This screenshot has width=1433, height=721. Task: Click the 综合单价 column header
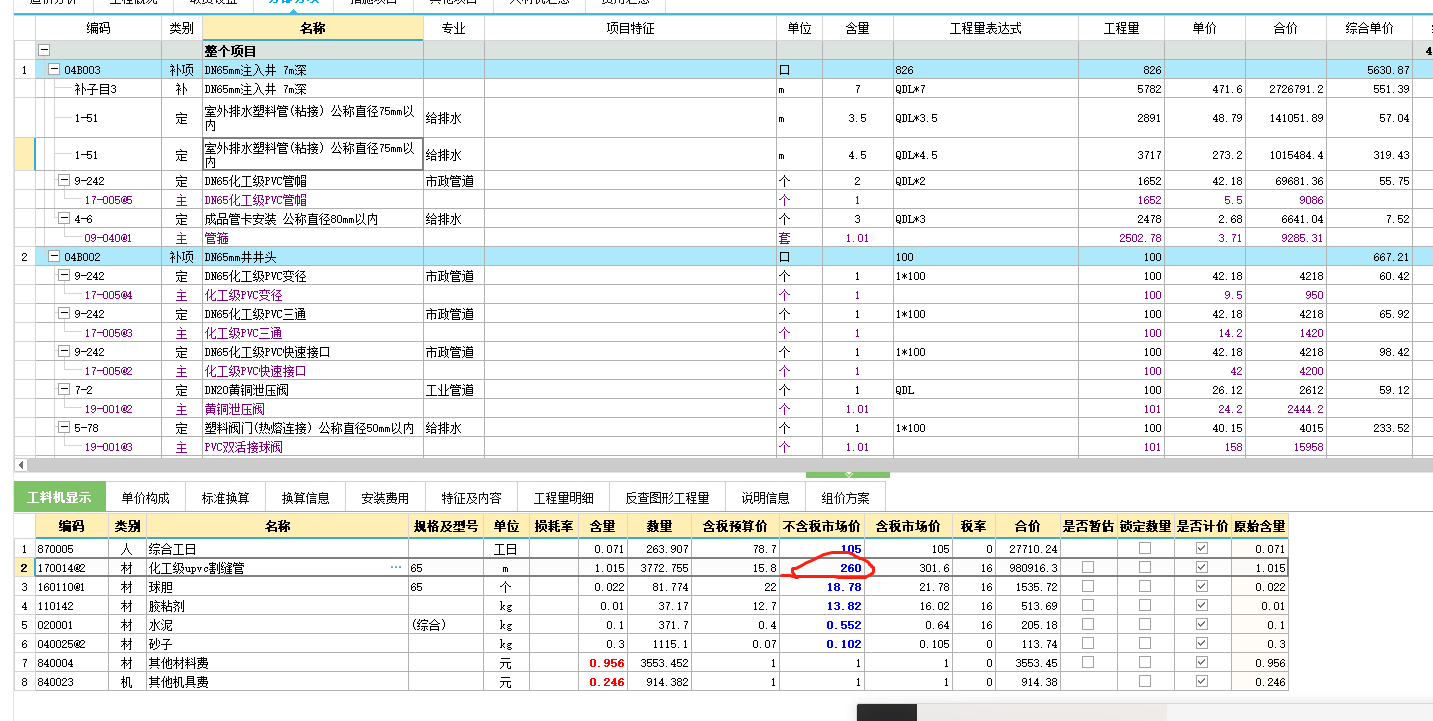1369,29
